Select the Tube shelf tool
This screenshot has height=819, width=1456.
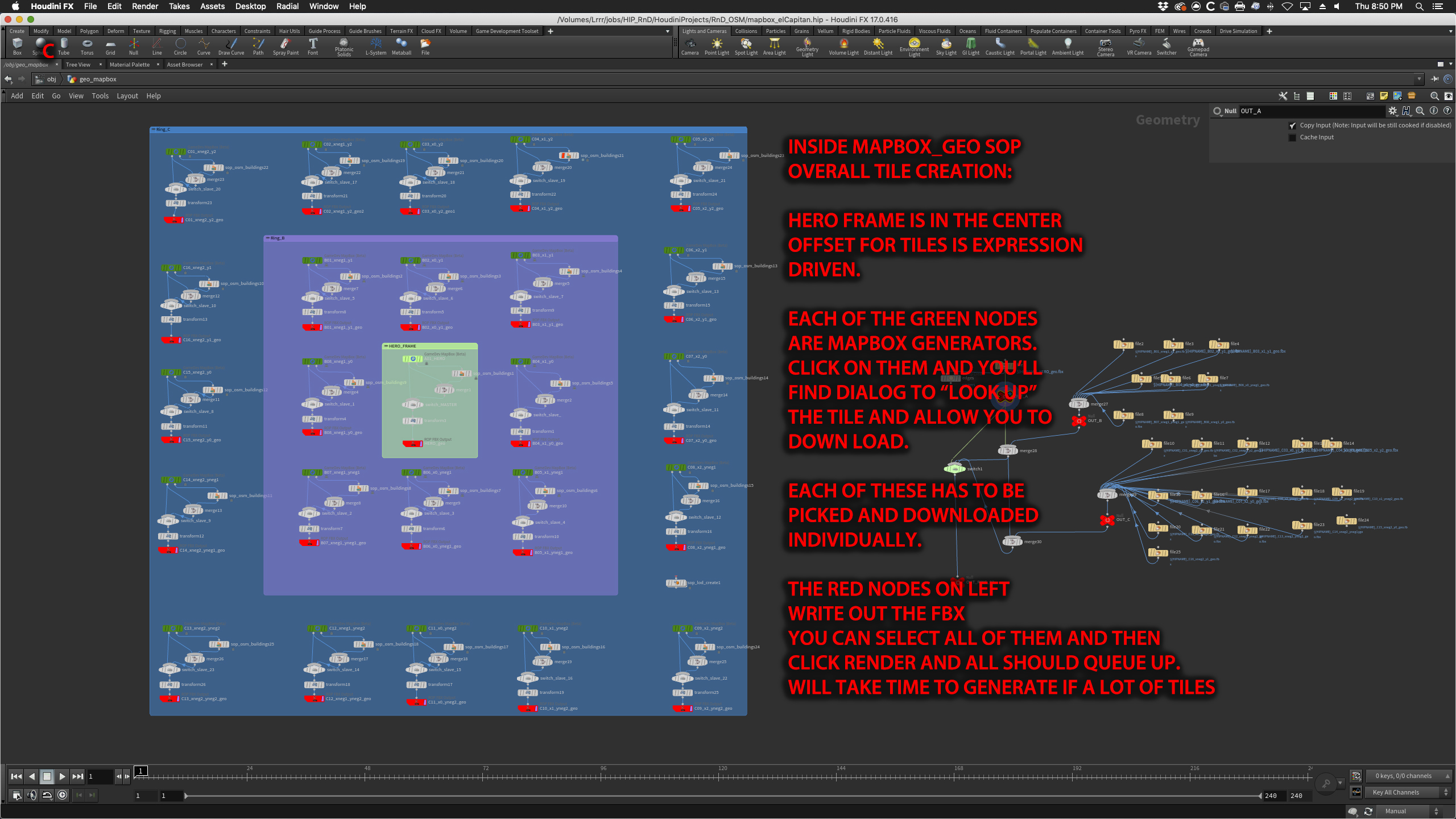coord(64,46)
